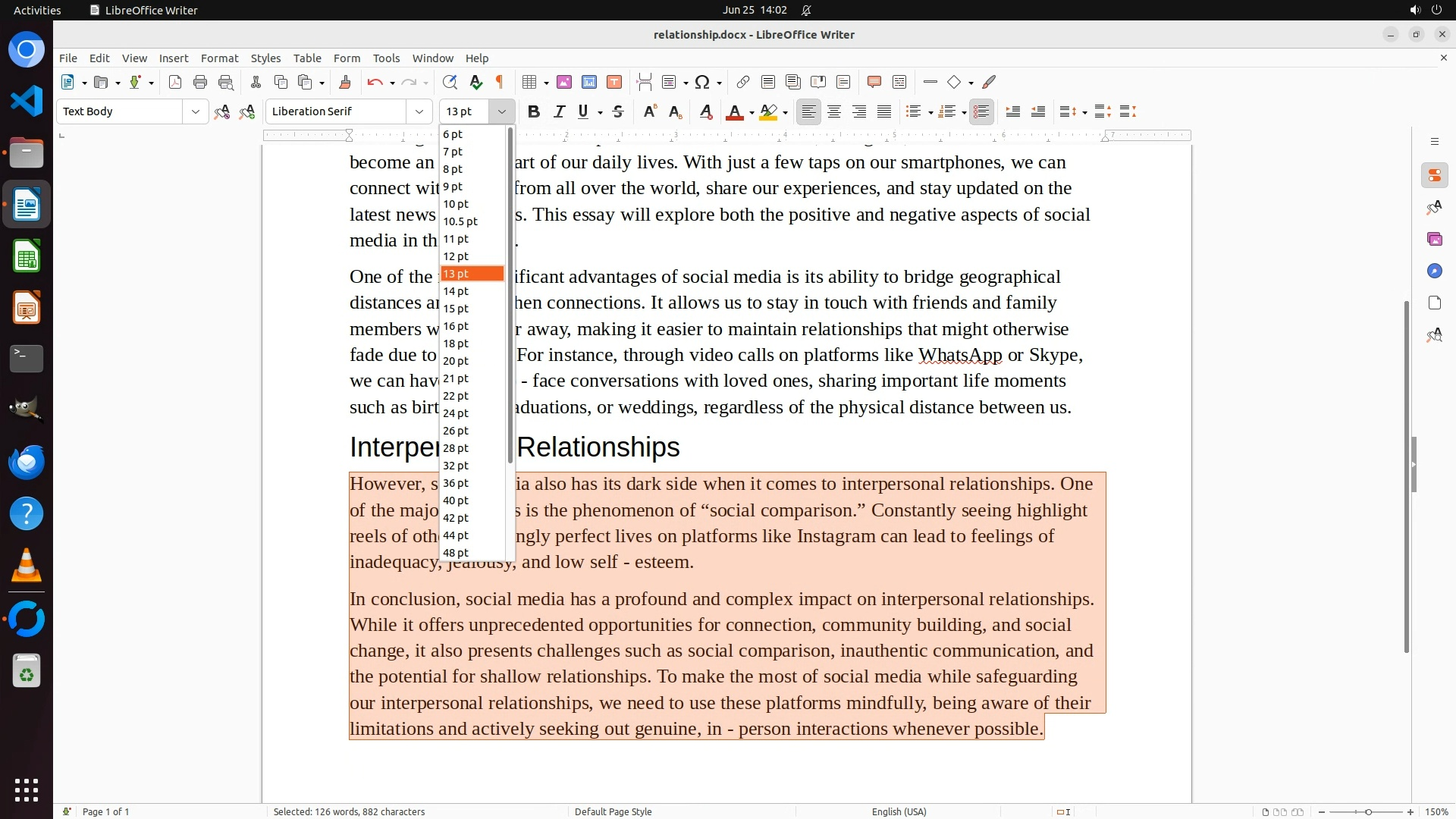Click the Clone Formatting paintbrush icon
The height and width of the screenshot is (819, 1456).
tap(344, 82)
